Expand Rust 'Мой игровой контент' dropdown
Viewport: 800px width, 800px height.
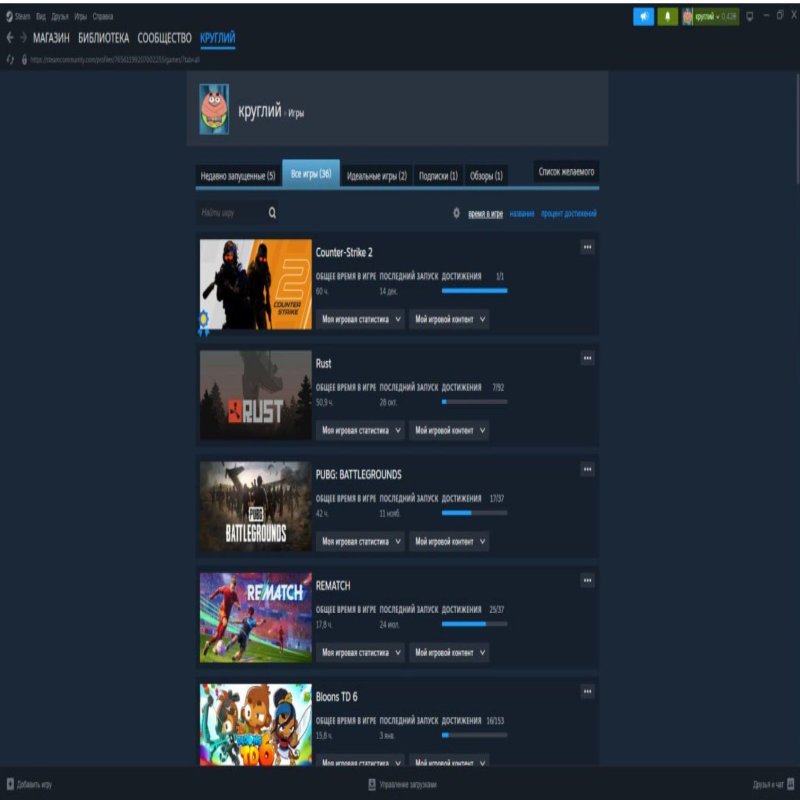click(449, 430)
